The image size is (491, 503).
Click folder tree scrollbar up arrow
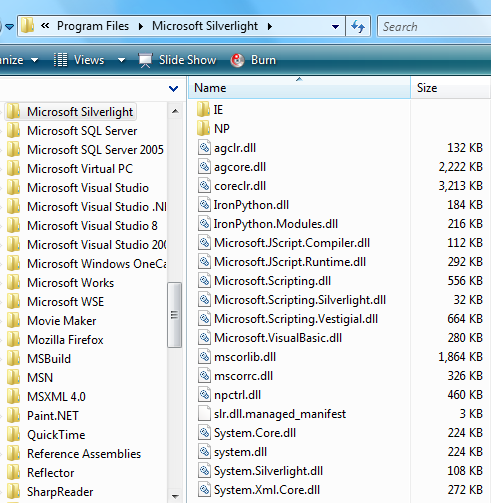[175, 111]
